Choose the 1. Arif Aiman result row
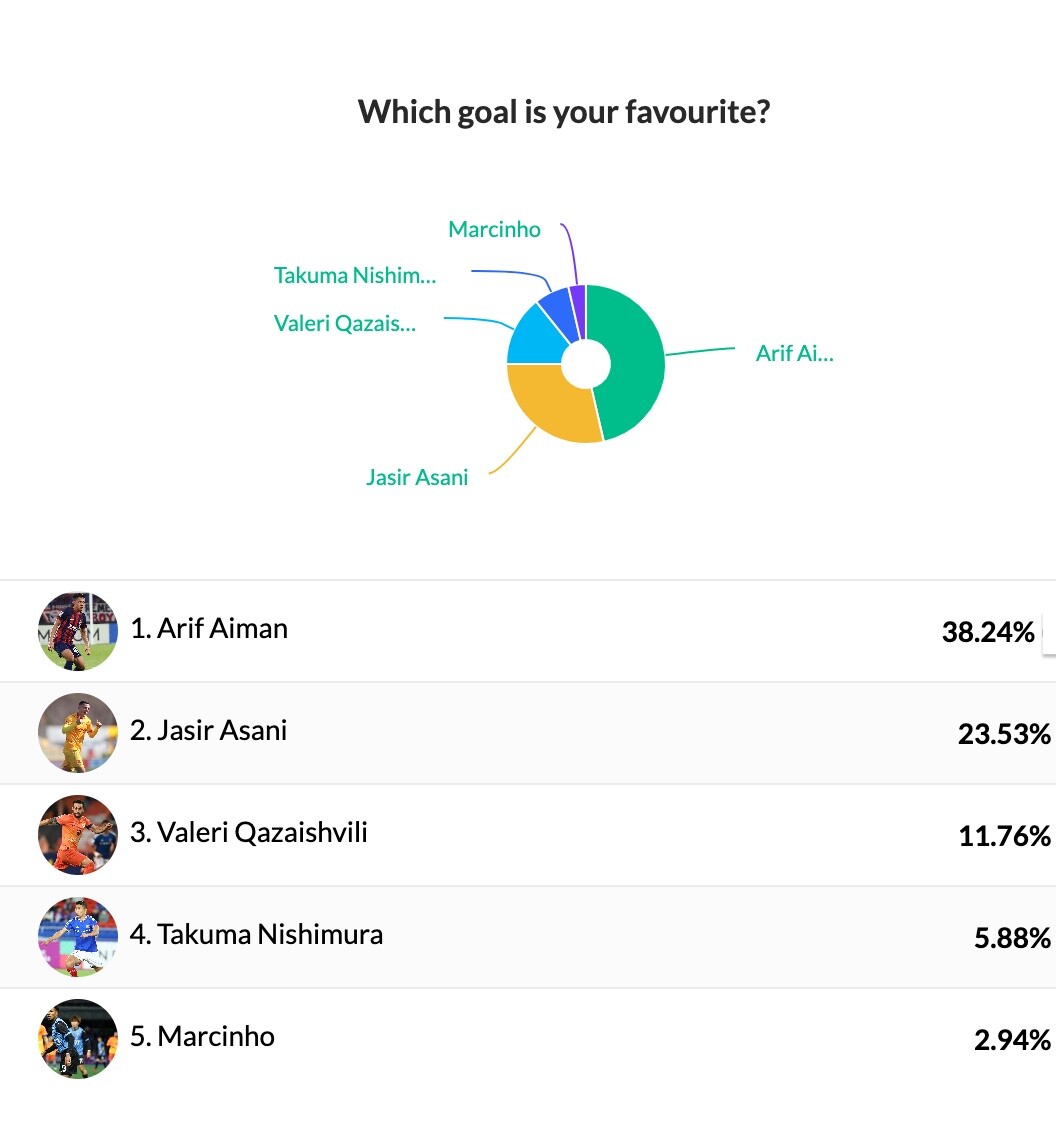 click(528, 631)
